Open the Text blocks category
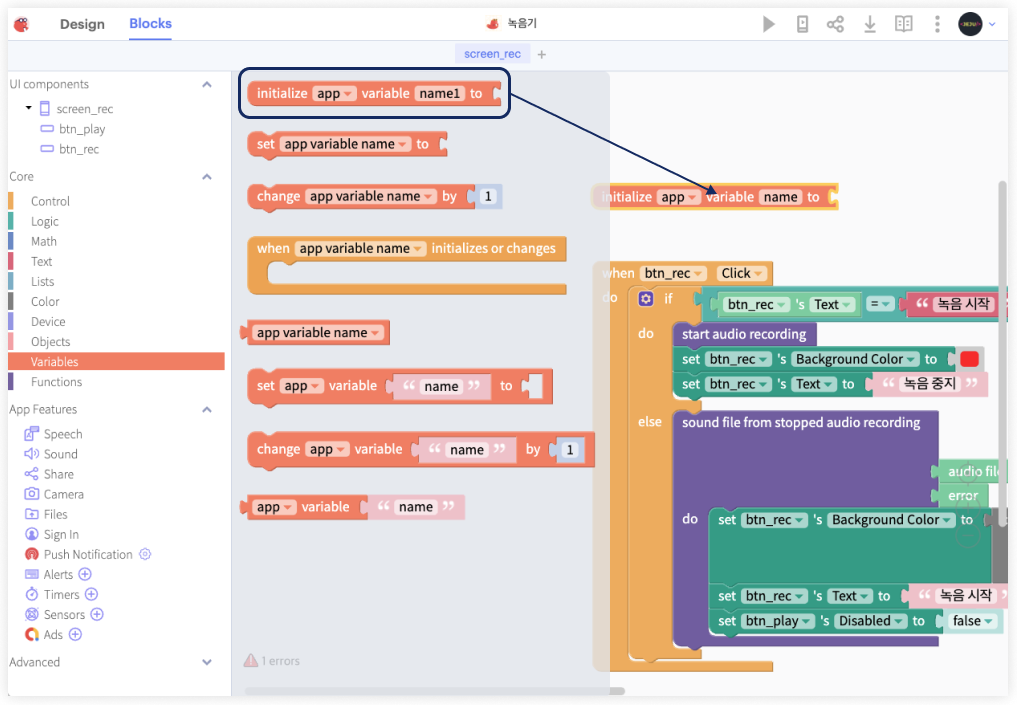This screenshot has width=1017, height=705. 42,261
